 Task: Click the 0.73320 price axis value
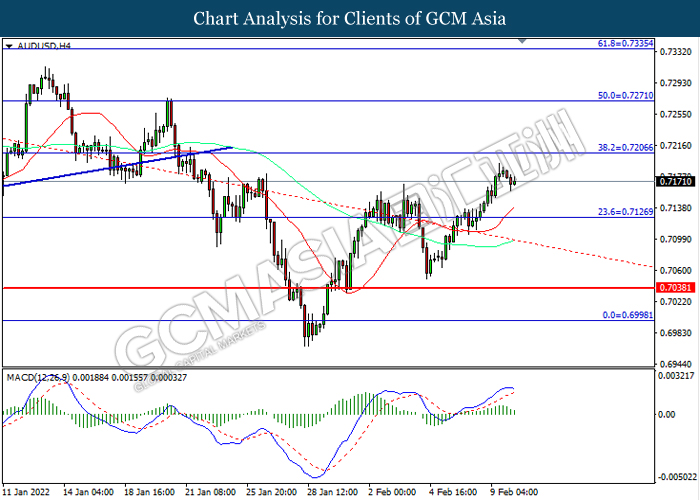click(x=675, y=52)
